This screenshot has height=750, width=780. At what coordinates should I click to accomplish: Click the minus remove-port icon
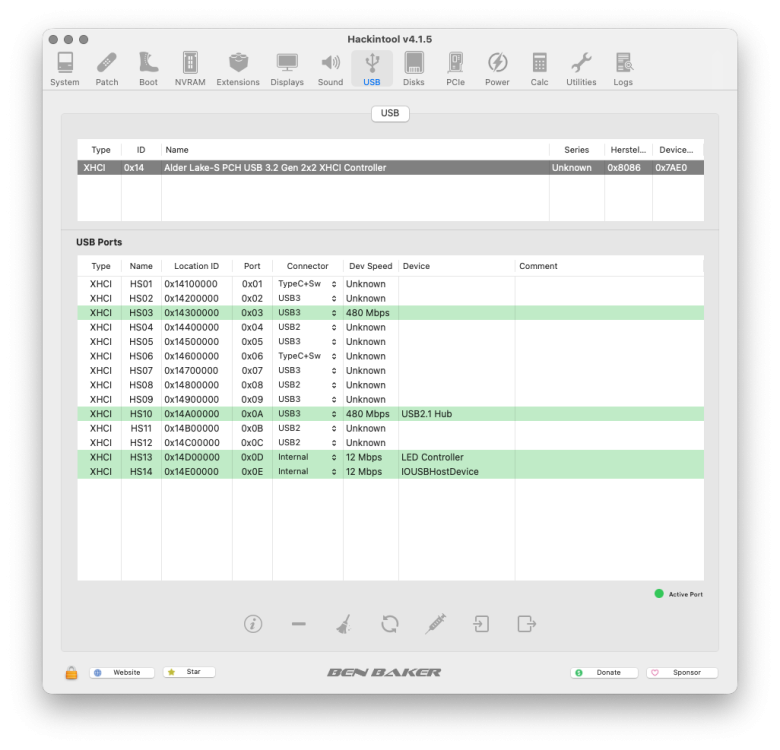click(x=298, y=624)
